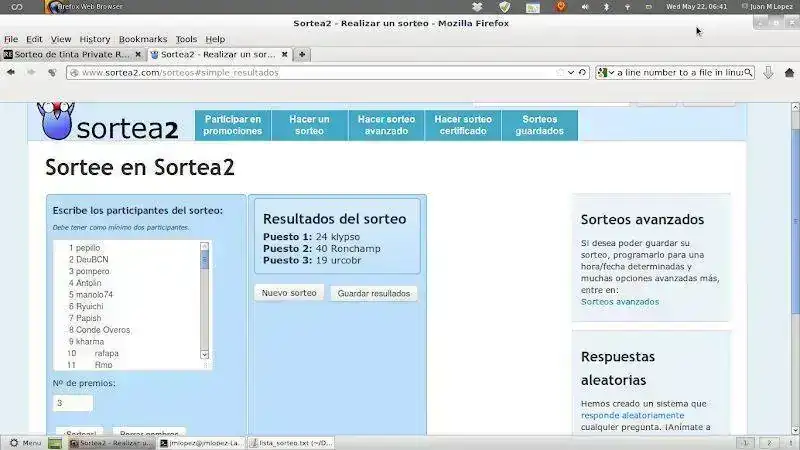The height and width of the screenshot is (450, 800).
Task: Click the result 'Puesto 1: 24 klypso'
Action: tap(311, 237)
